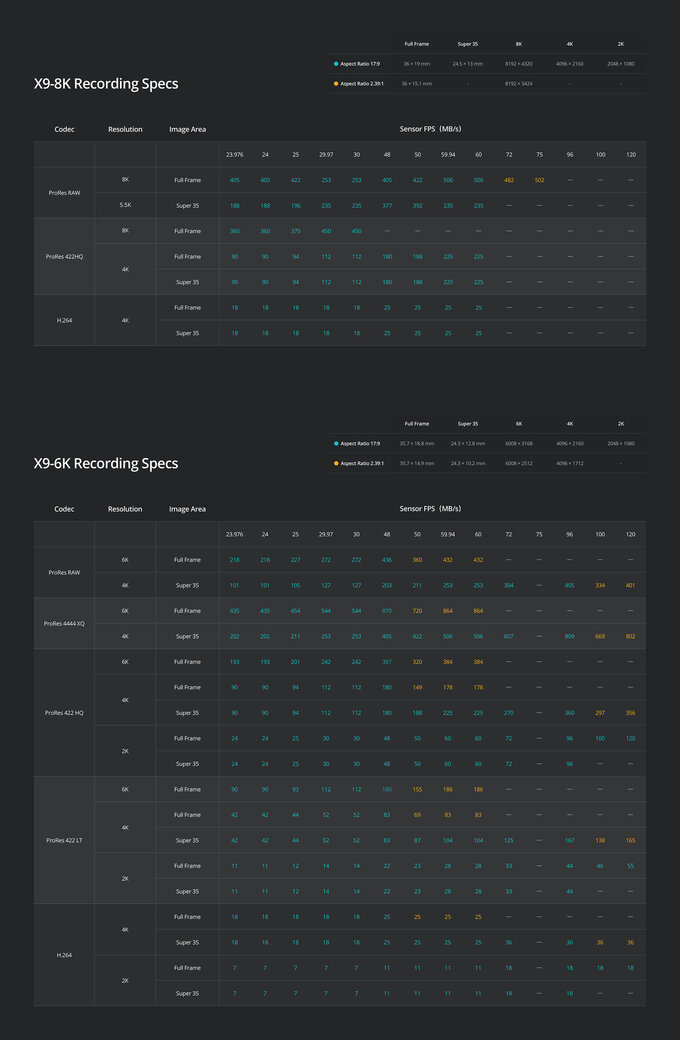Click the '436' value in X9-6K table
This screenshot has width=680, height=1040.
coord(387,560)
